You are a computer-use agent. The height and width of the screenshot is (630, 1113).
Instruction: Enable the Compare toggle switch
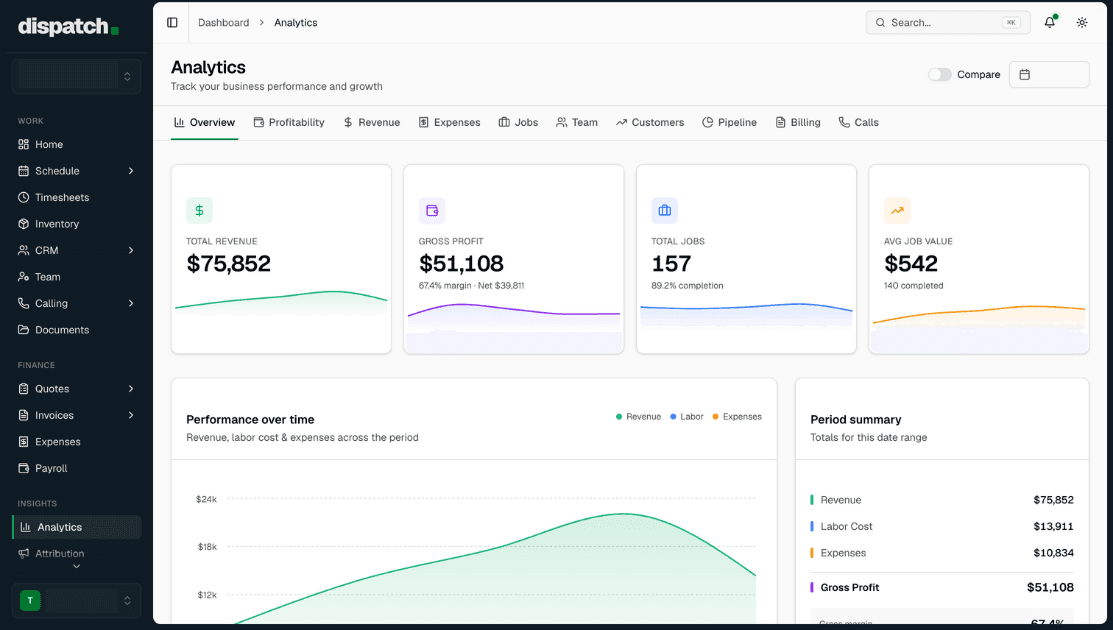[939, 74]
